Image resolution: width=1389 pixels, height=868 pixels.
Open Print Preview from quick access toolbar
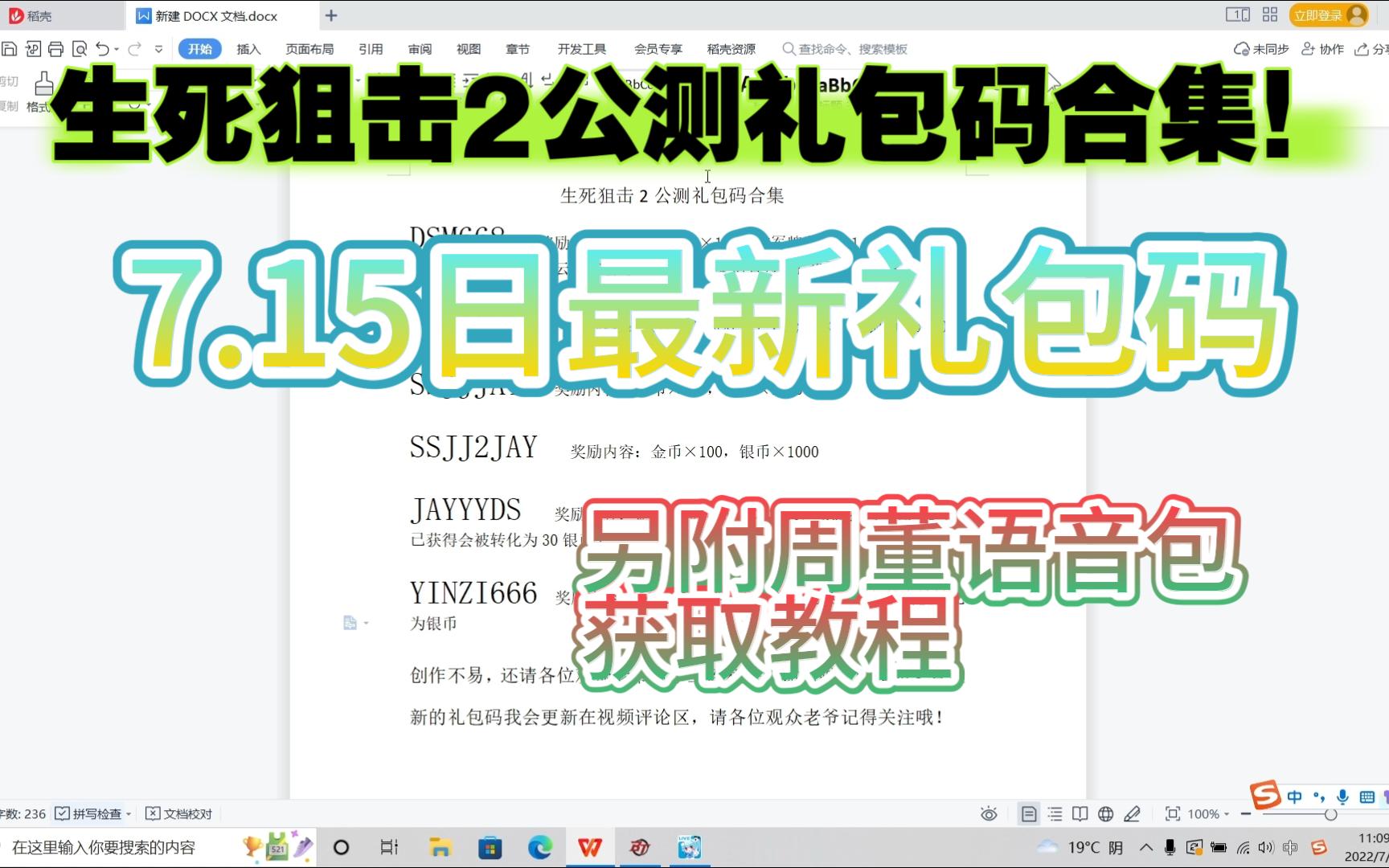click(x=80, y=49)
